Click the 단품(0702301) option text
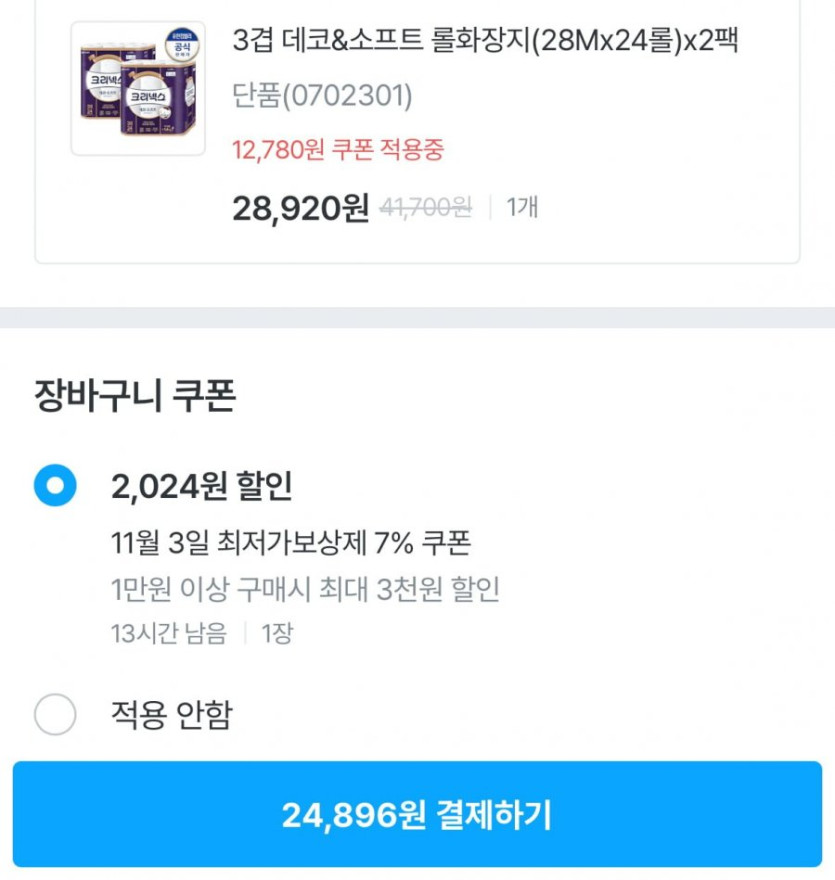 pyautogui.click(x=322, y=96)
